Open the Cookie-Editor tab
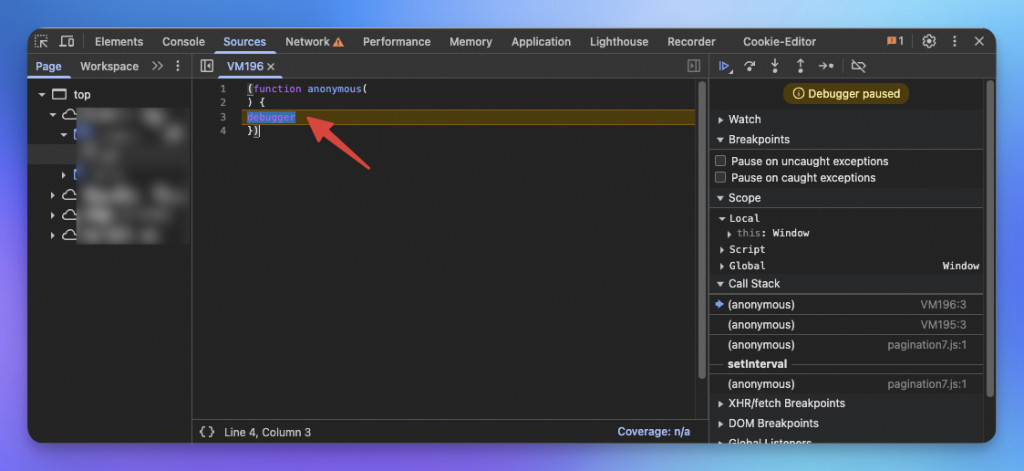The image size is (1024, 471). click(779, 41)
